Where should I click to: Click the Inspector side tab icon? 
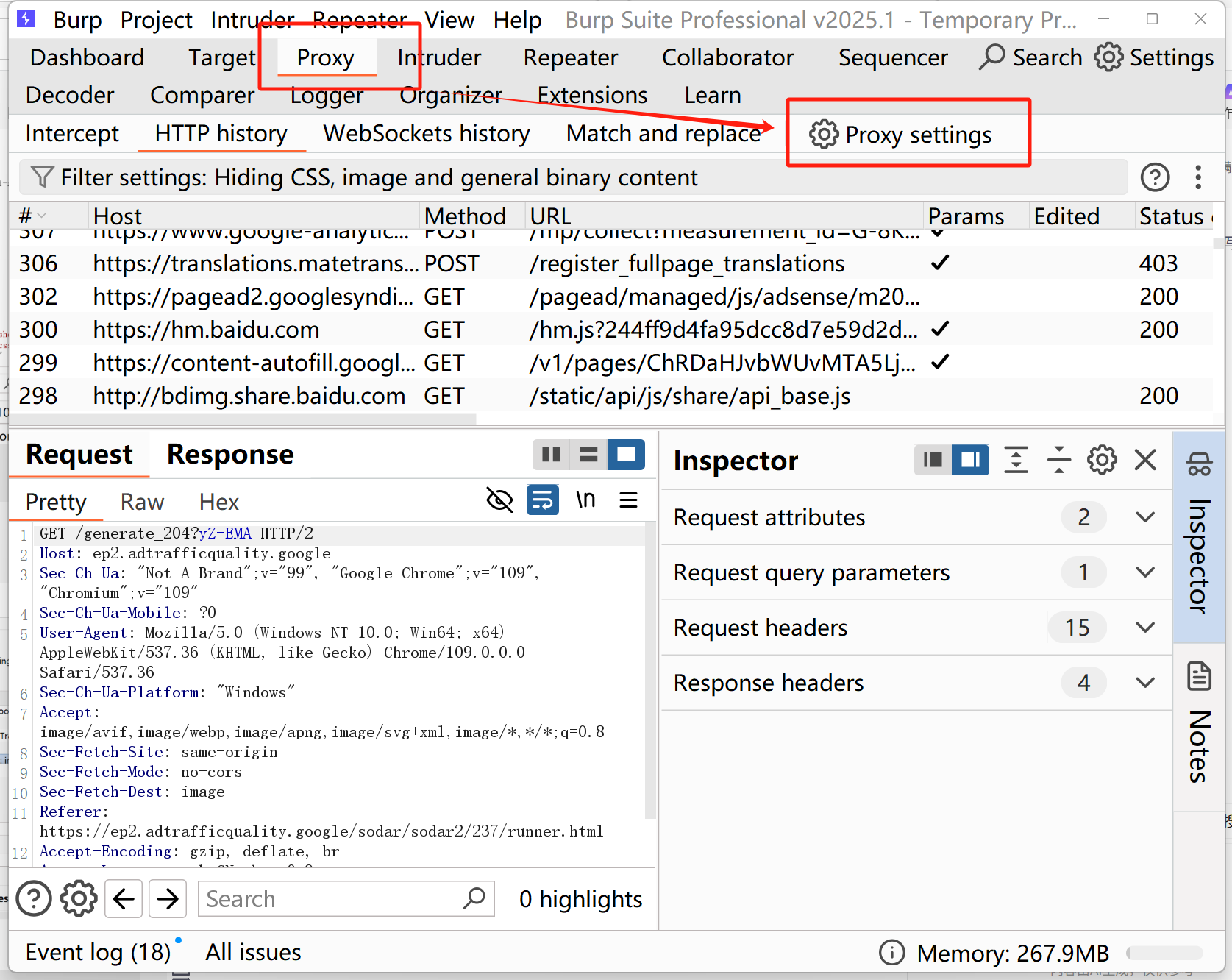[1199, 464]
